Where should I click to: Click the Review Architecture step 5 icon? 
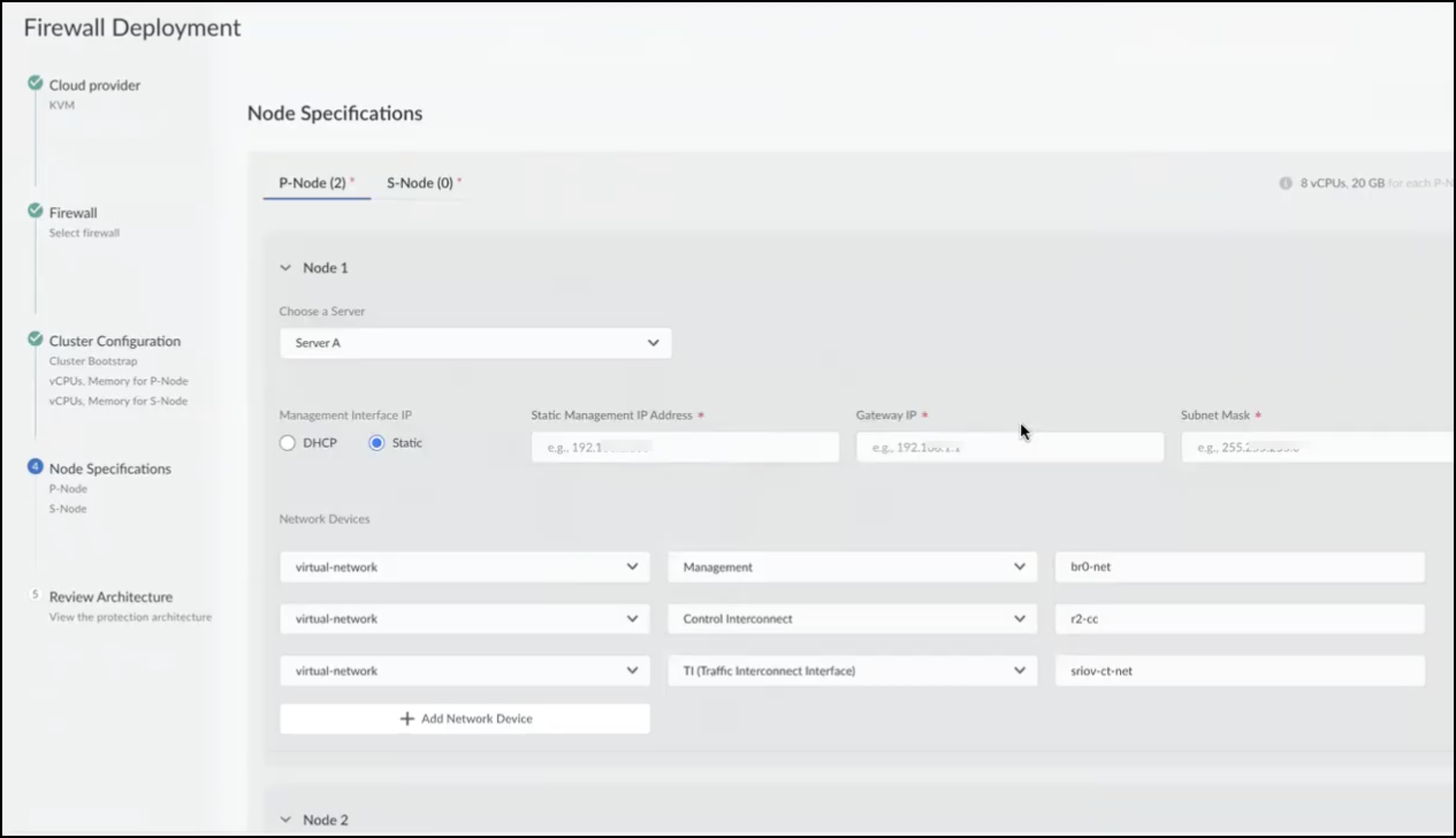pyautogui.click(x=35, y=595)
